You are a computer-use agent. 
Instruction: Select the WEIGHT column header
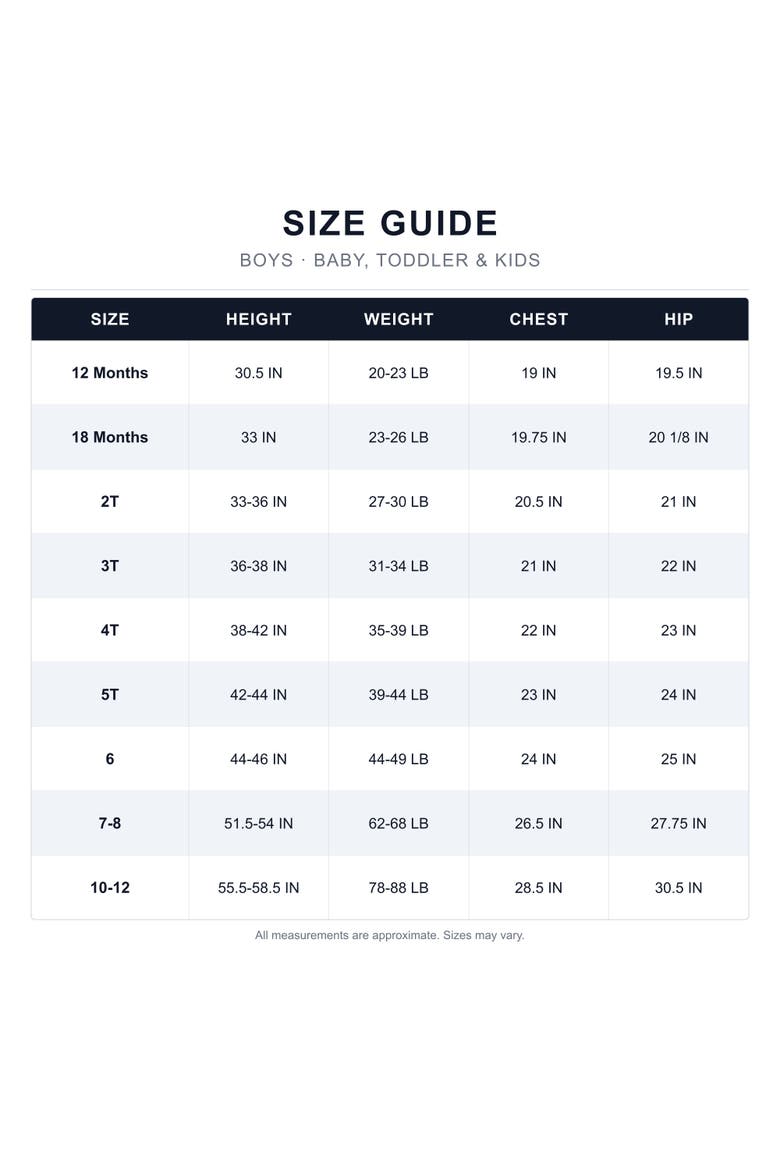399,319
